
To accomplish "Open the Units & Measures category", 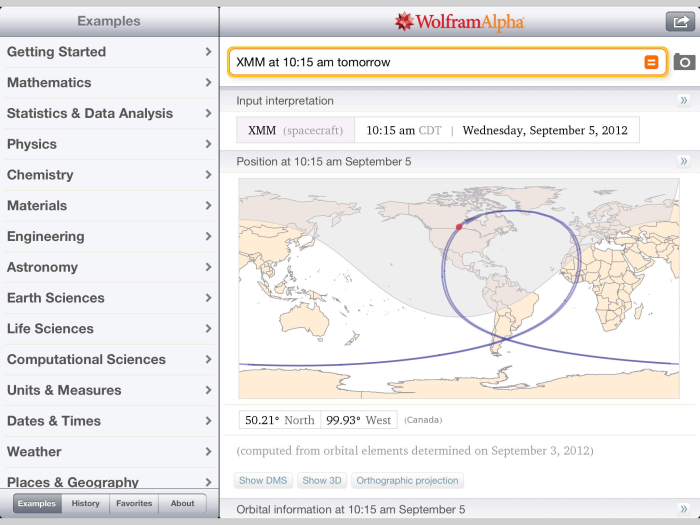I will click(109, 391).
